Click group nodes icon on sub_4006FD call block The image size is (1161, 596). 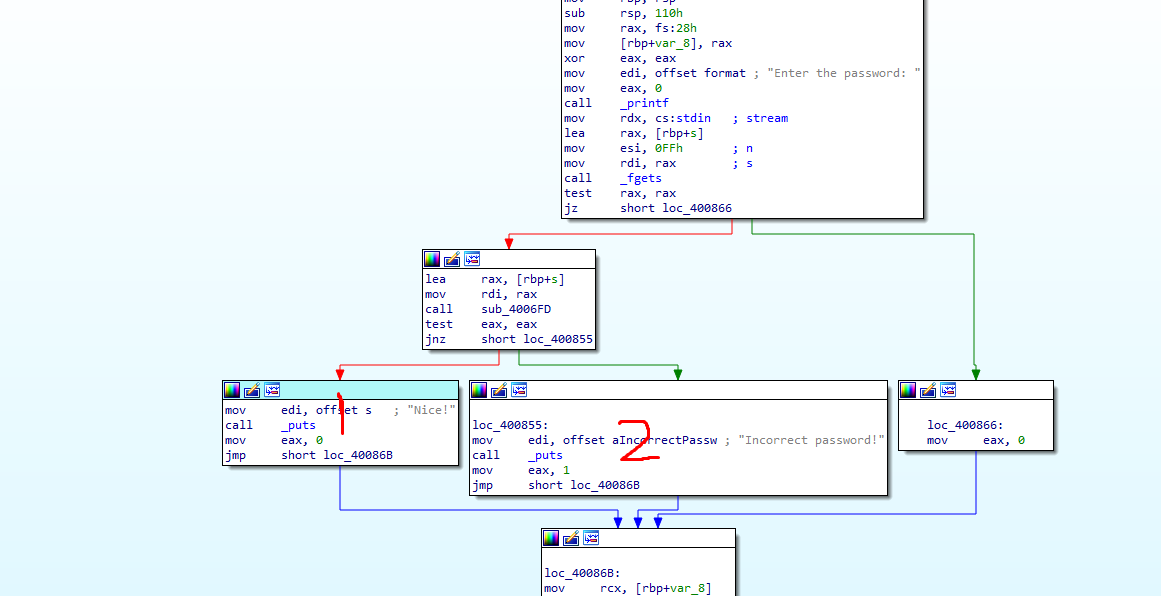tap(472, 259)
